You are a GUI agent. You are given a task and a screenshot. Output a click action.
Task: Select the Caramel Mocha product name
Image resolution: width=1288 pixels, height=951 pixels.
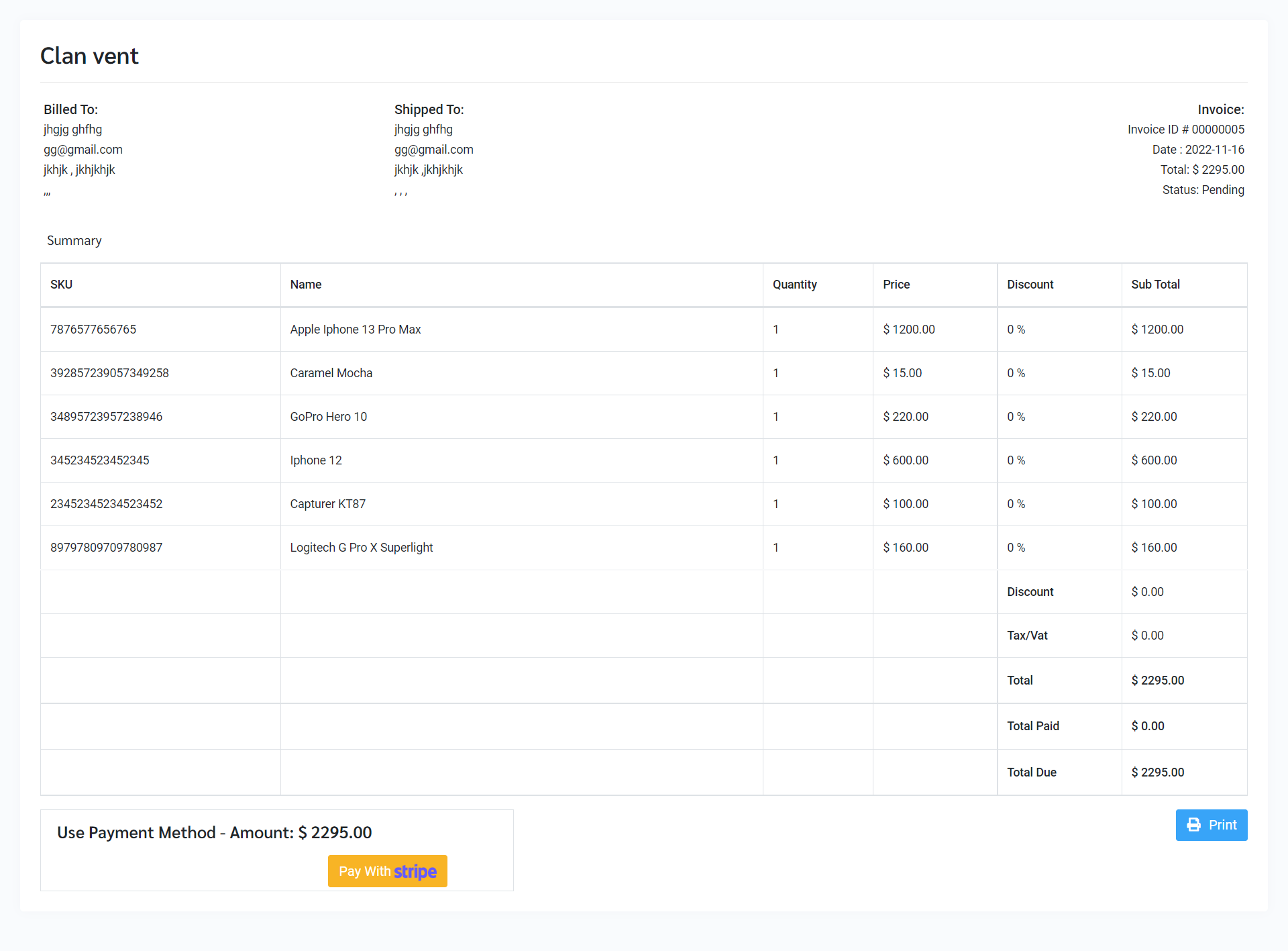pyautogui.click(x=331, y=373)
